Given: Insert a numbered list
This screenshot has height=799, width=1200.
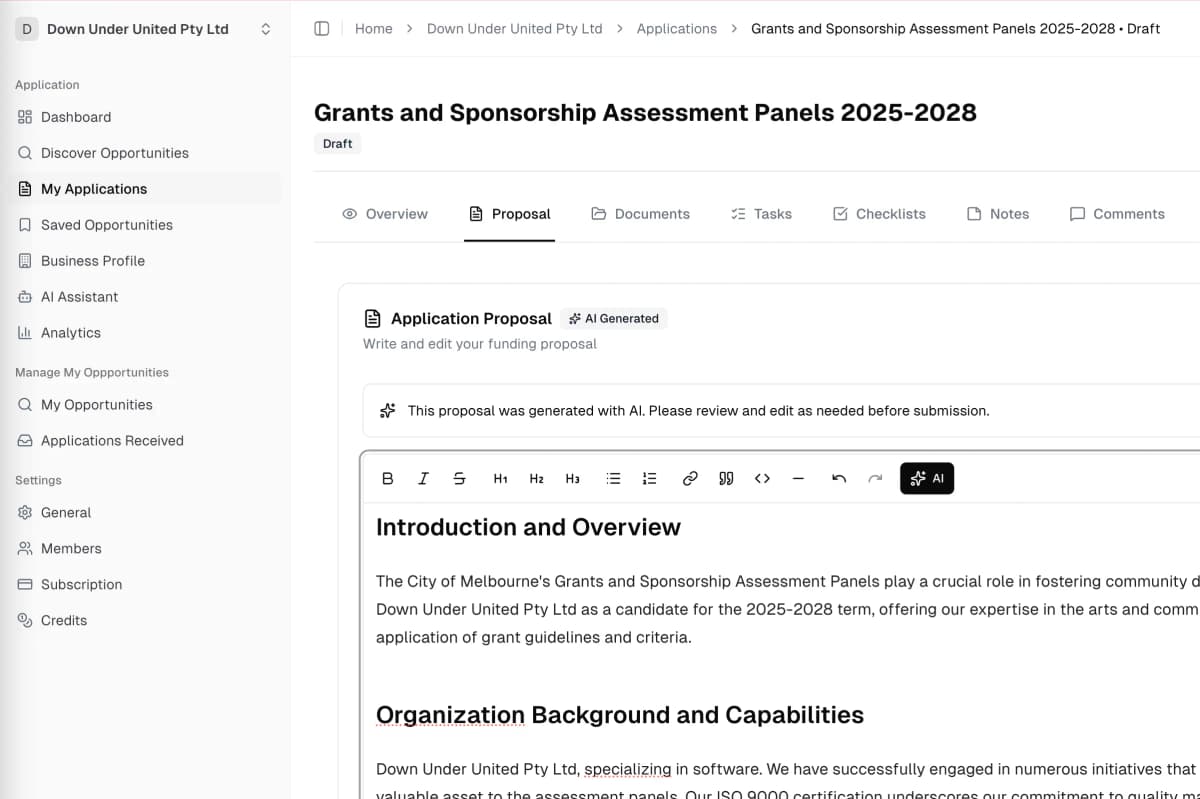Looking at the screenshot, I should coord(650,479).
